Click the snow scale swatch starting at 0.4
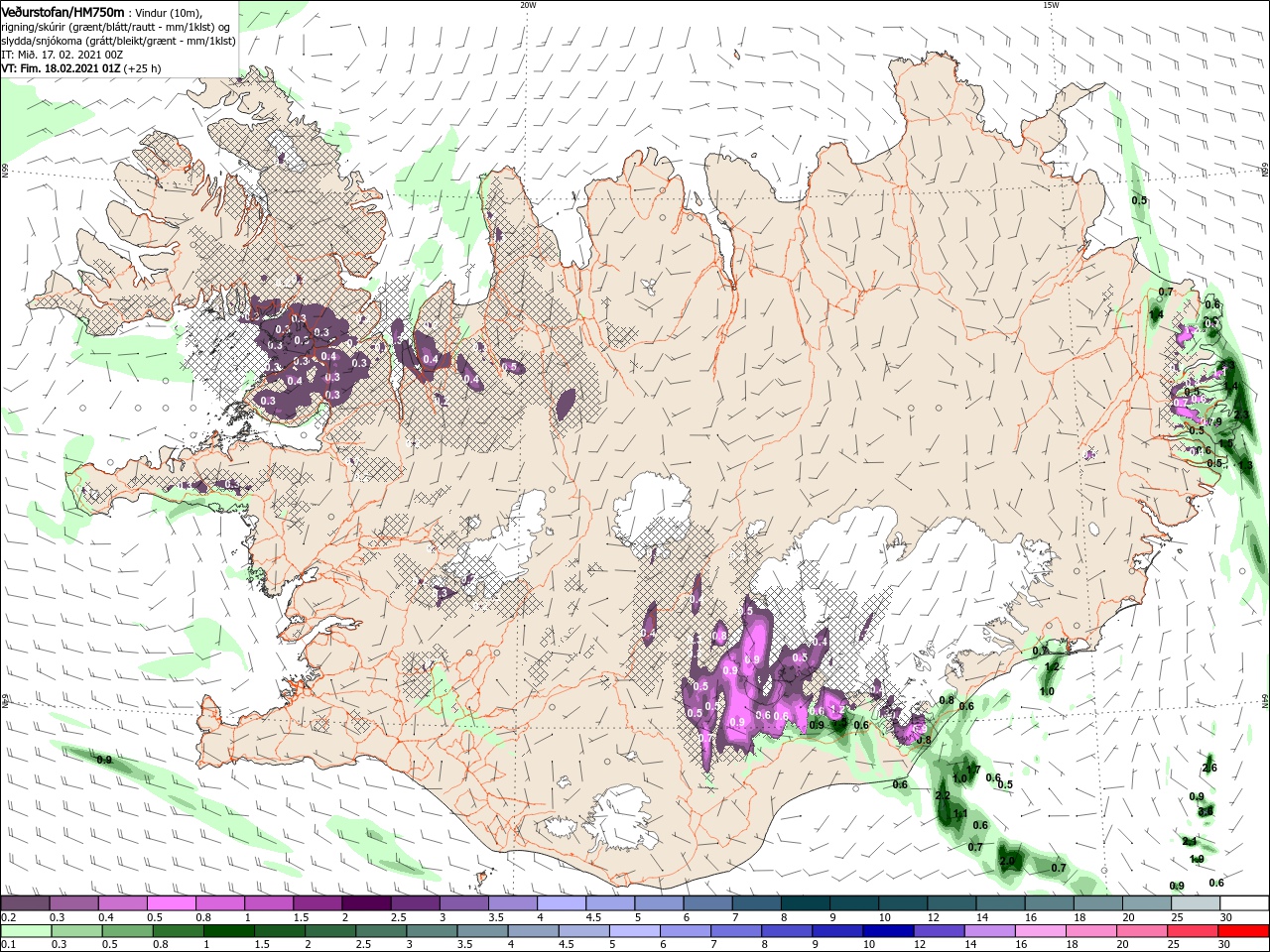This screenshot has height=952, width=1270. click(x=122, y=903)
